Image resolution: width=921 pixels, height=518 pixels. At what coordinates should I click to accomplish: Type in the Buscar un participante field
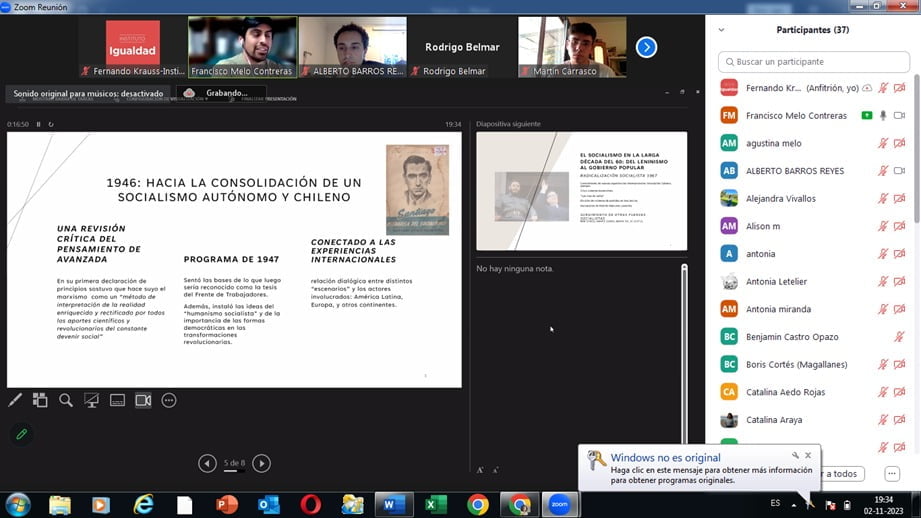[x=815, y=62]
